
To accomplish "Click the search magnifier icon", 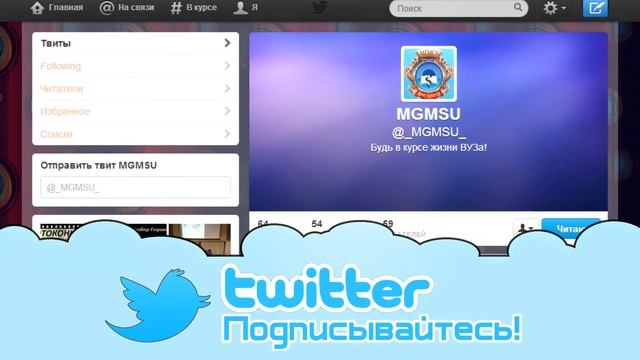I will click(518, 7).
